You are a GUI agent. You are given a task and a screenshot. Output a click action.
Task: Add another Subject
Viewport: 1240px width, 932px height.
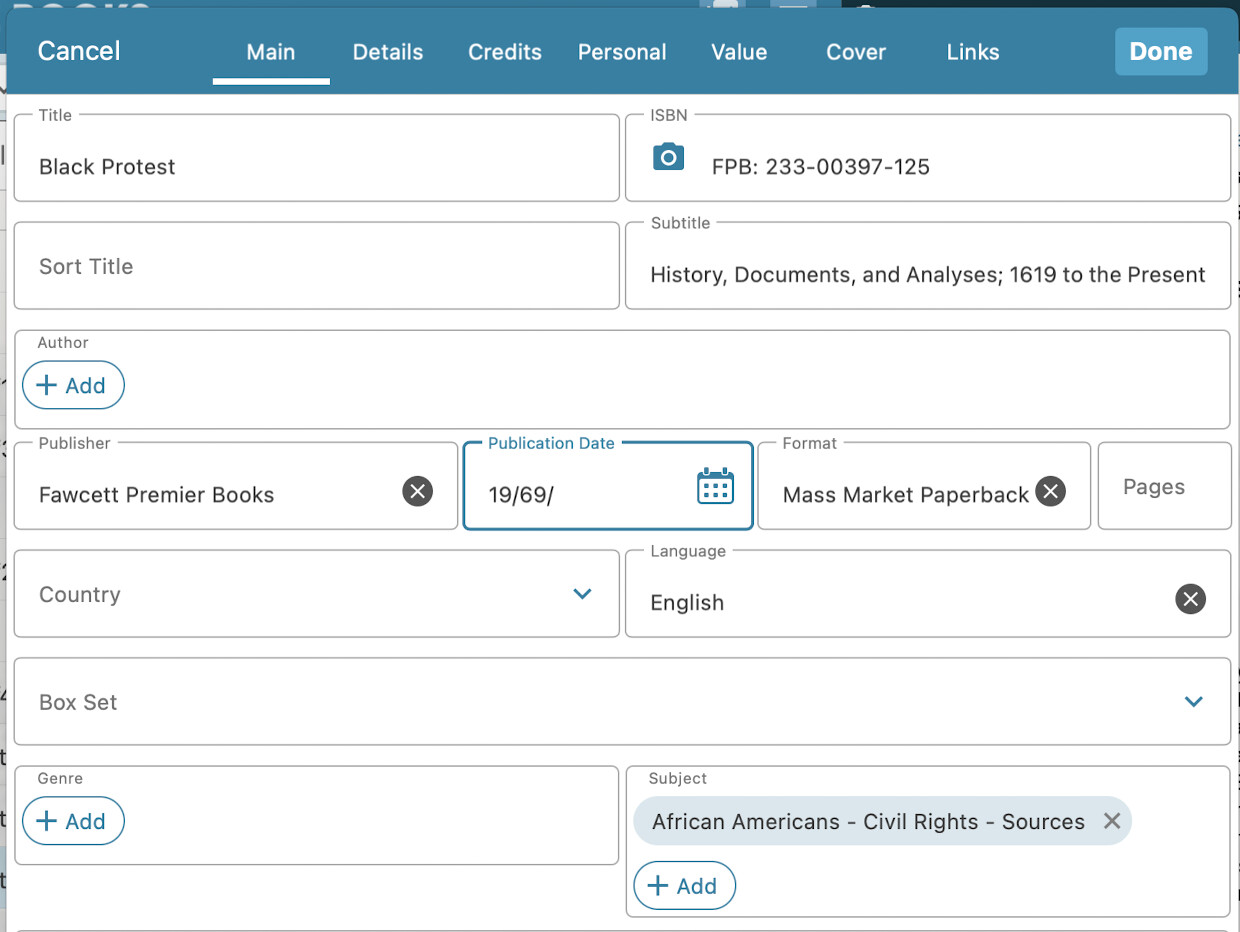point(685,886)
